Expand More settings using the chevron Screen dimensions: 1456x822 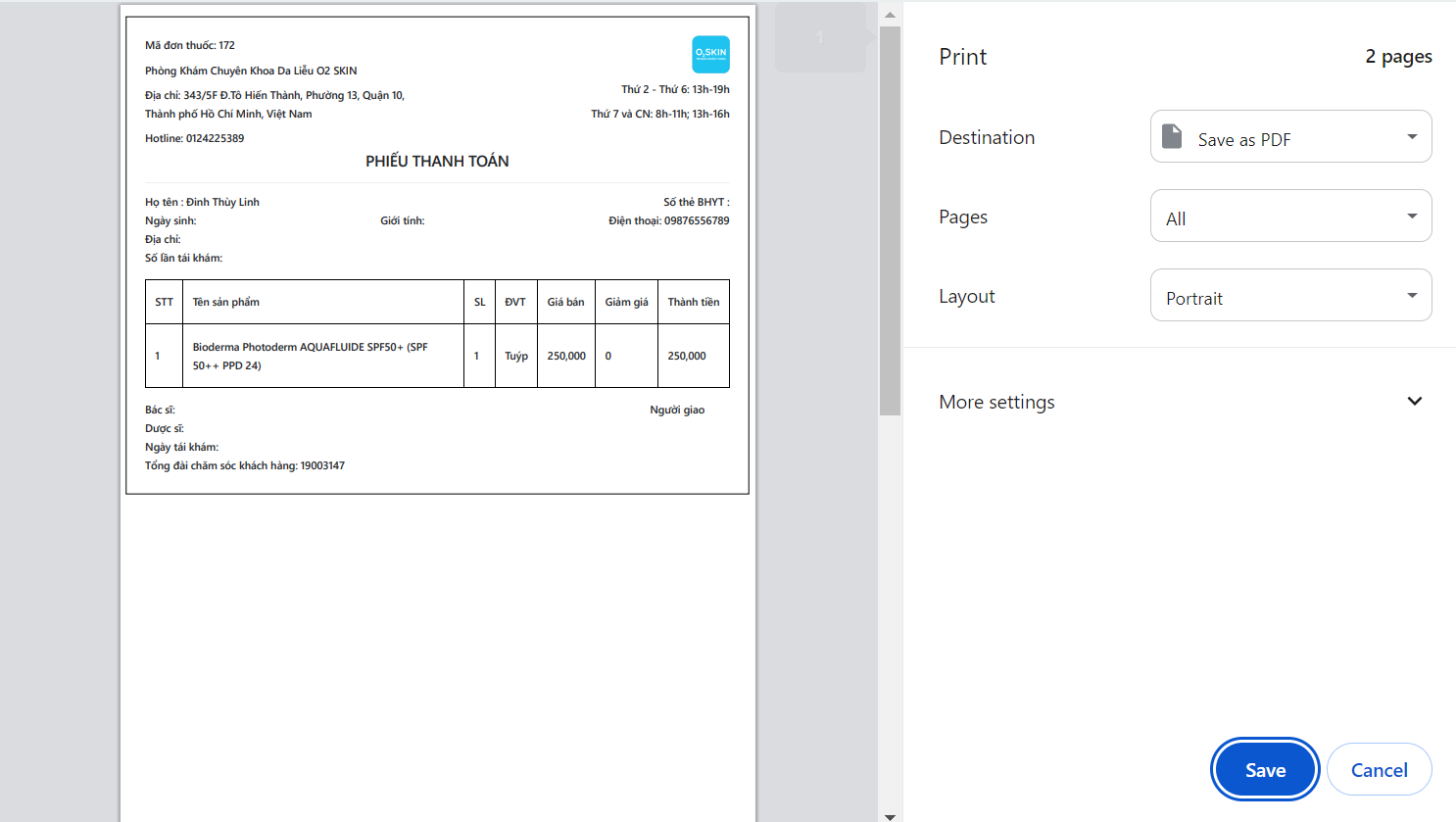pyautogui.click(x=1414, y=402)
